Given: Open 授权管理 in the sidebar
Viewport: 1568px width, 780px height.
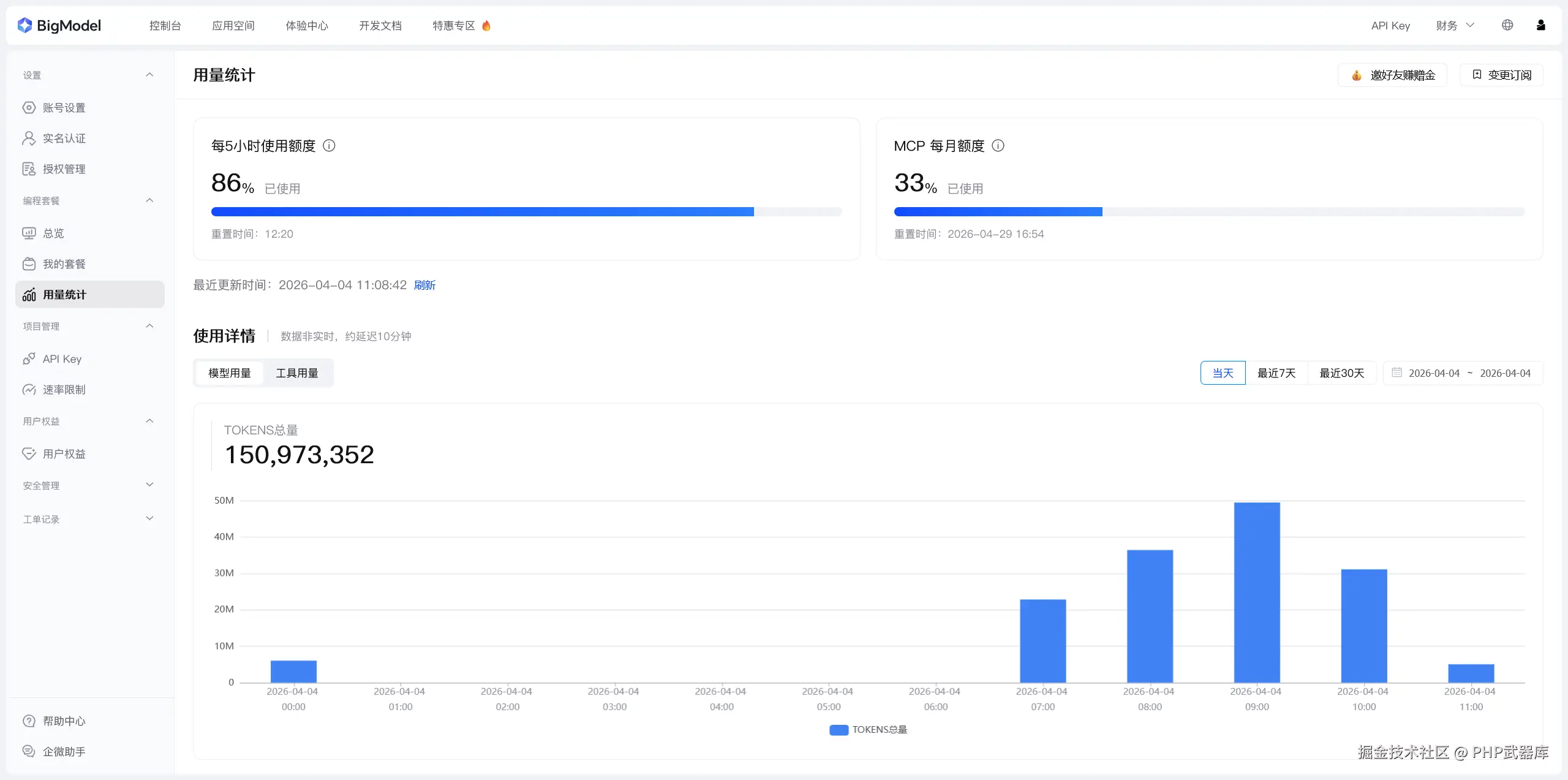Looking at the screenshot, I should 64,169.
